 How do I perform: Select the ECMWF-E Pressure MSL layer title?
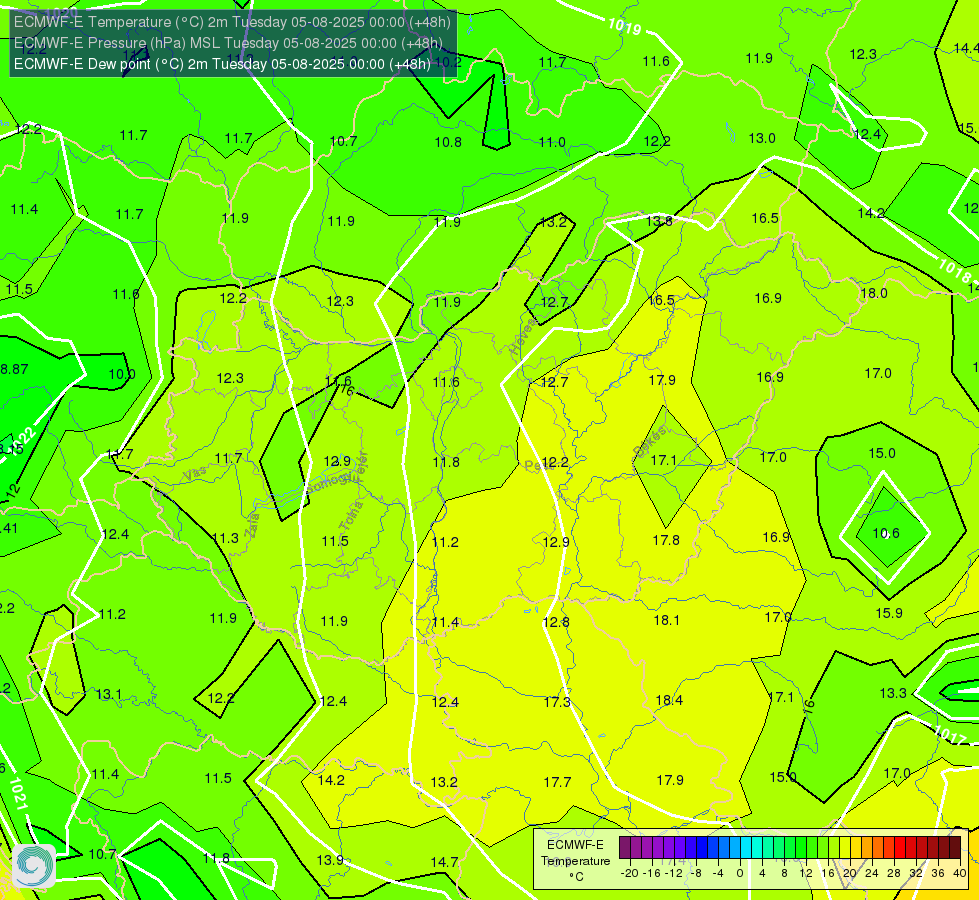[228, 43]
